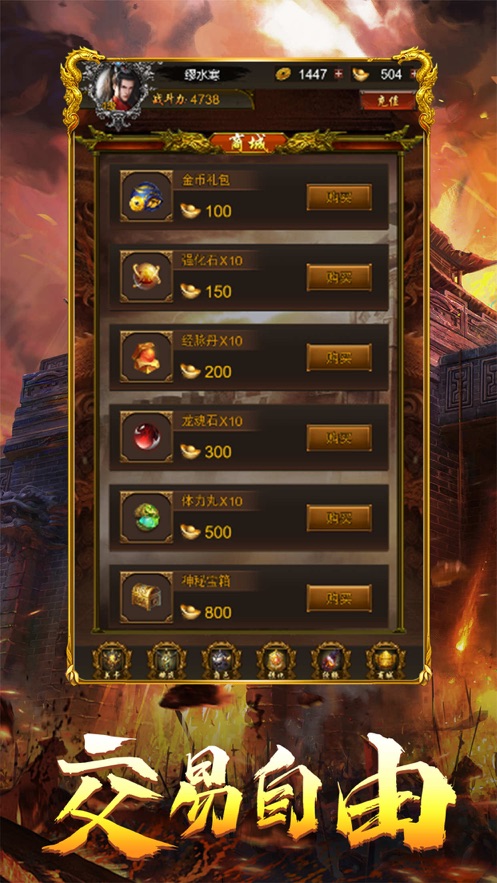Buy 经脉丹X10 for 200
This screenshot has width=497, height=883.
click(x=339, y=358)
